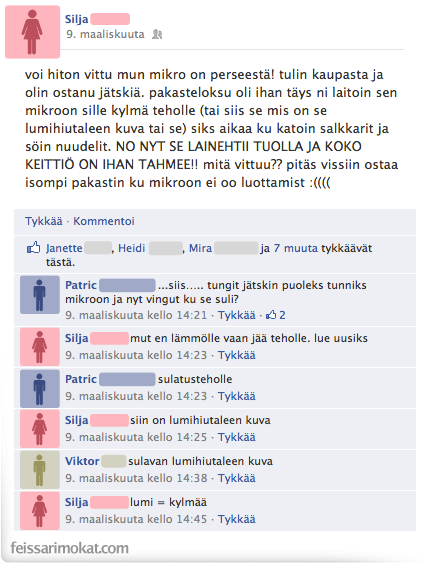This screenshot has height=563, width=422.
Task: Click Kommentoi to comment on the post
Action: [104, 221]
